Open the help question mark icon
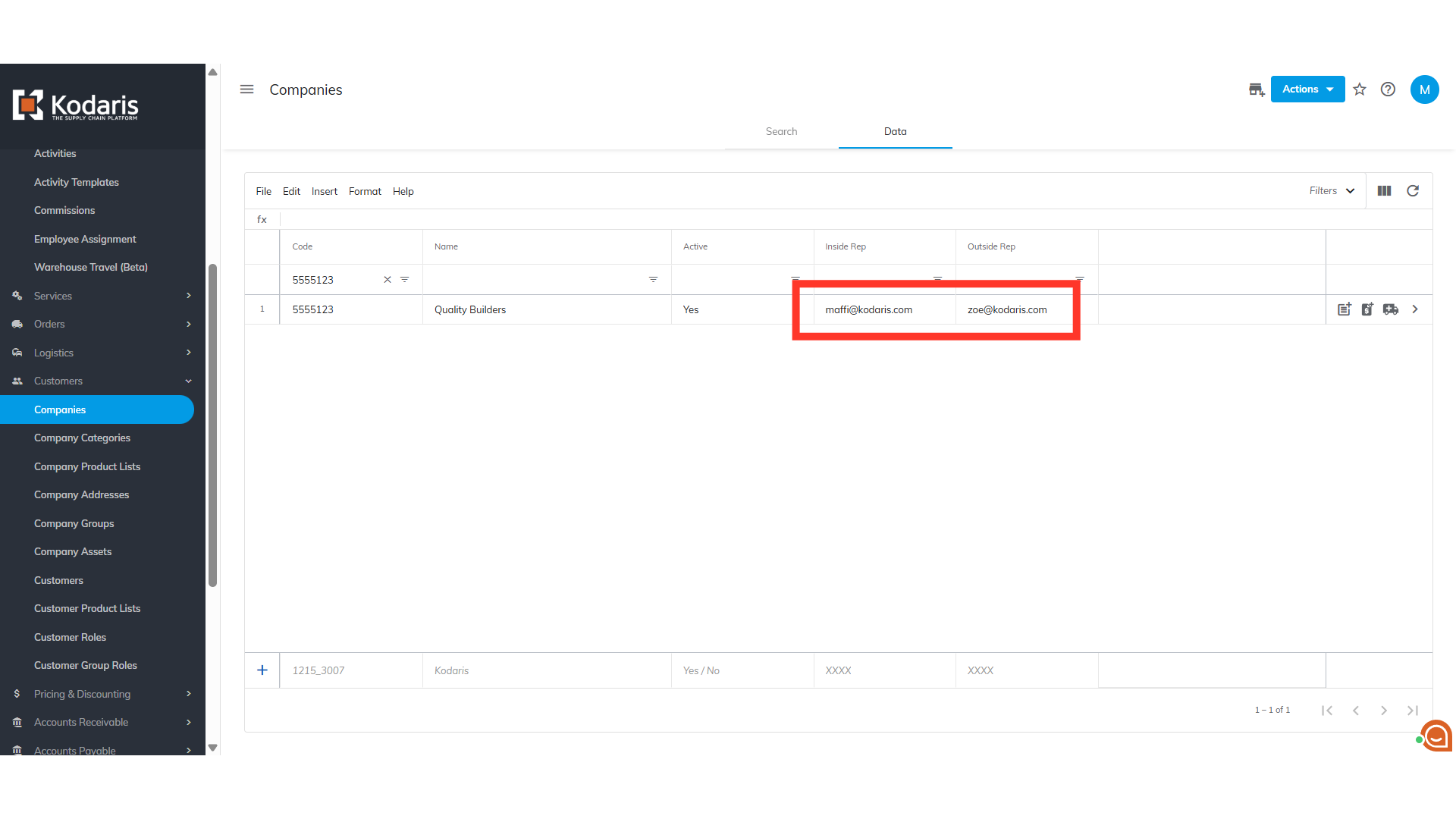Viewport: 1456px width, 819px height. pos(1388,89)
